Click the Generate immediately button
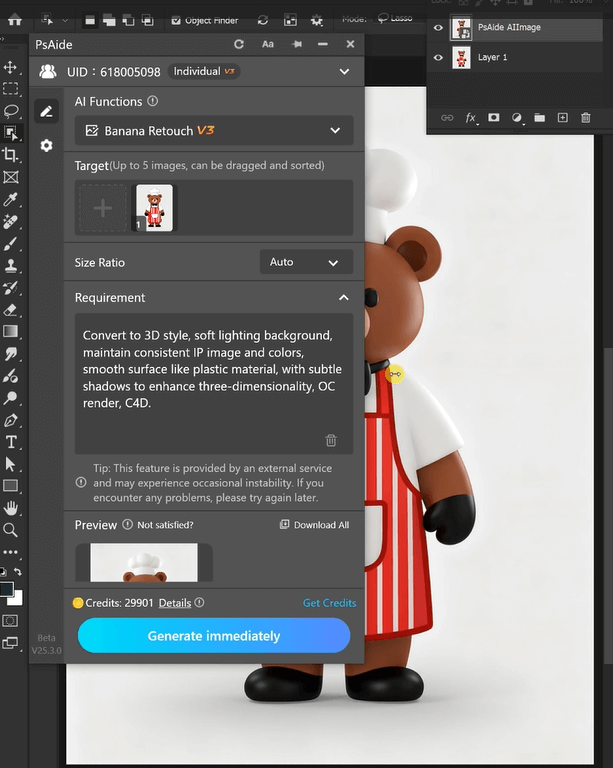 click(x=214, y=636)
